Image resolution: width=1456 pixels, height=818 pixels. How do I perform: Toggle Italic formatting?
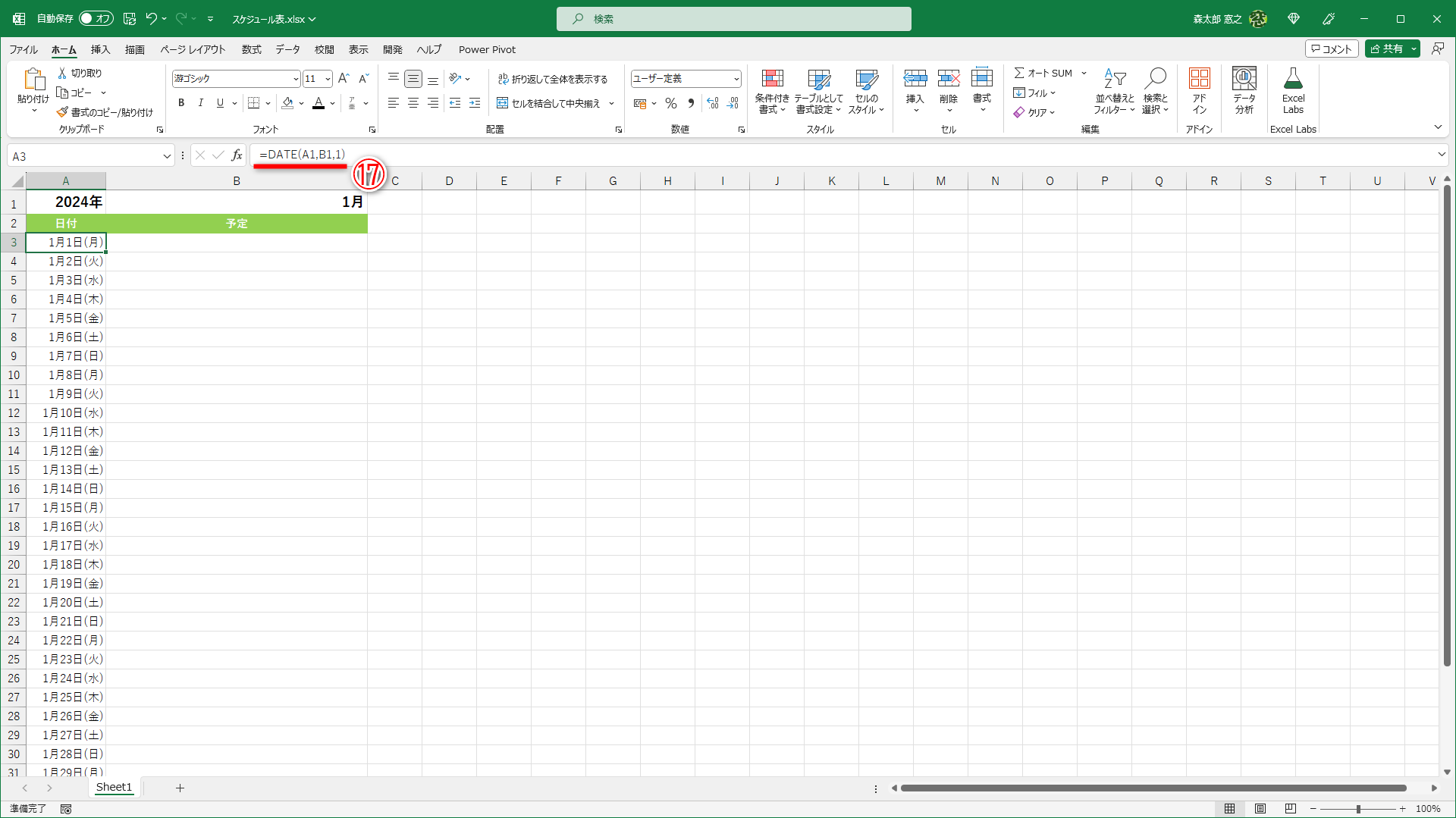(201, 103)
